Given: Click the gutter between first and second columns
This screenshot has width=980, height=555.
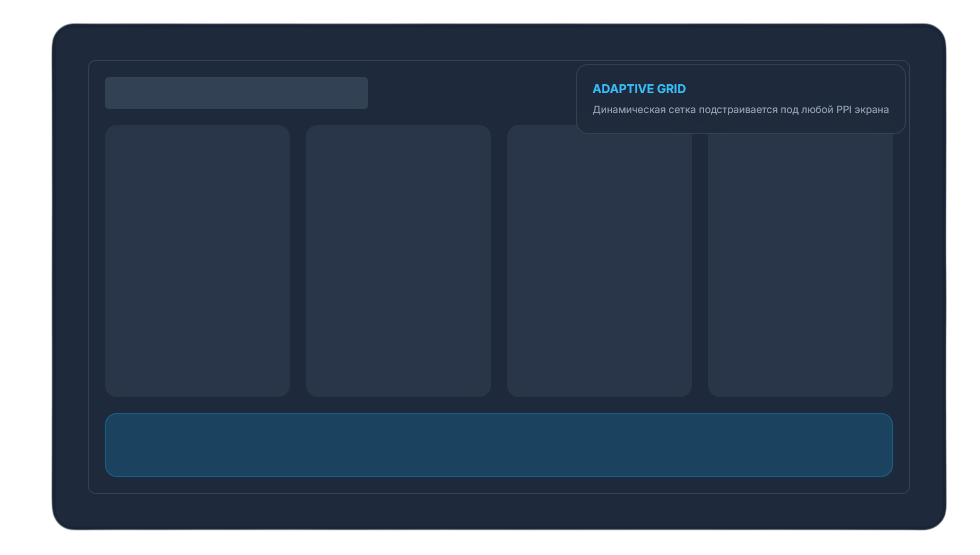Looking at the screenshot, I should coord(298,260).
